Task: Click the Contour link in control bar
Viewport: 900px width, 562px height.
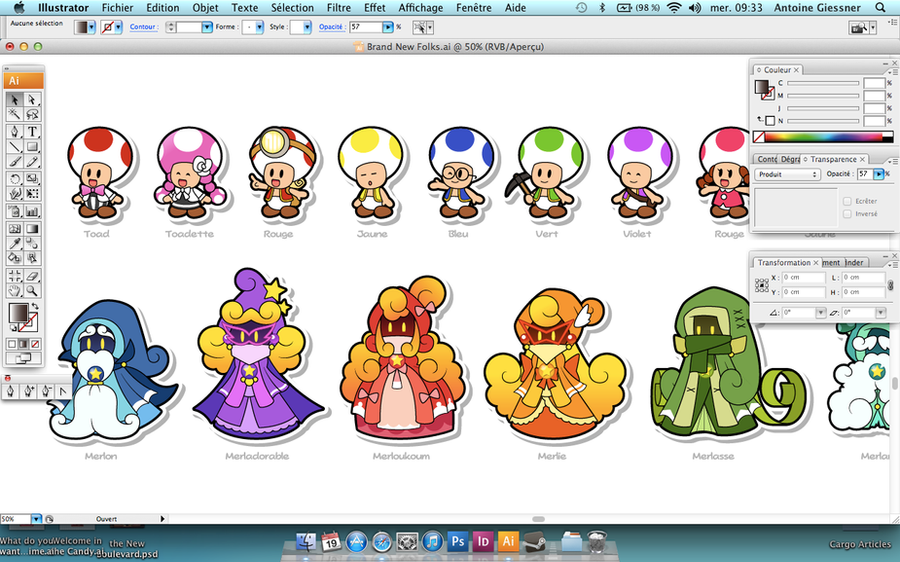Action: pos(143,27)
